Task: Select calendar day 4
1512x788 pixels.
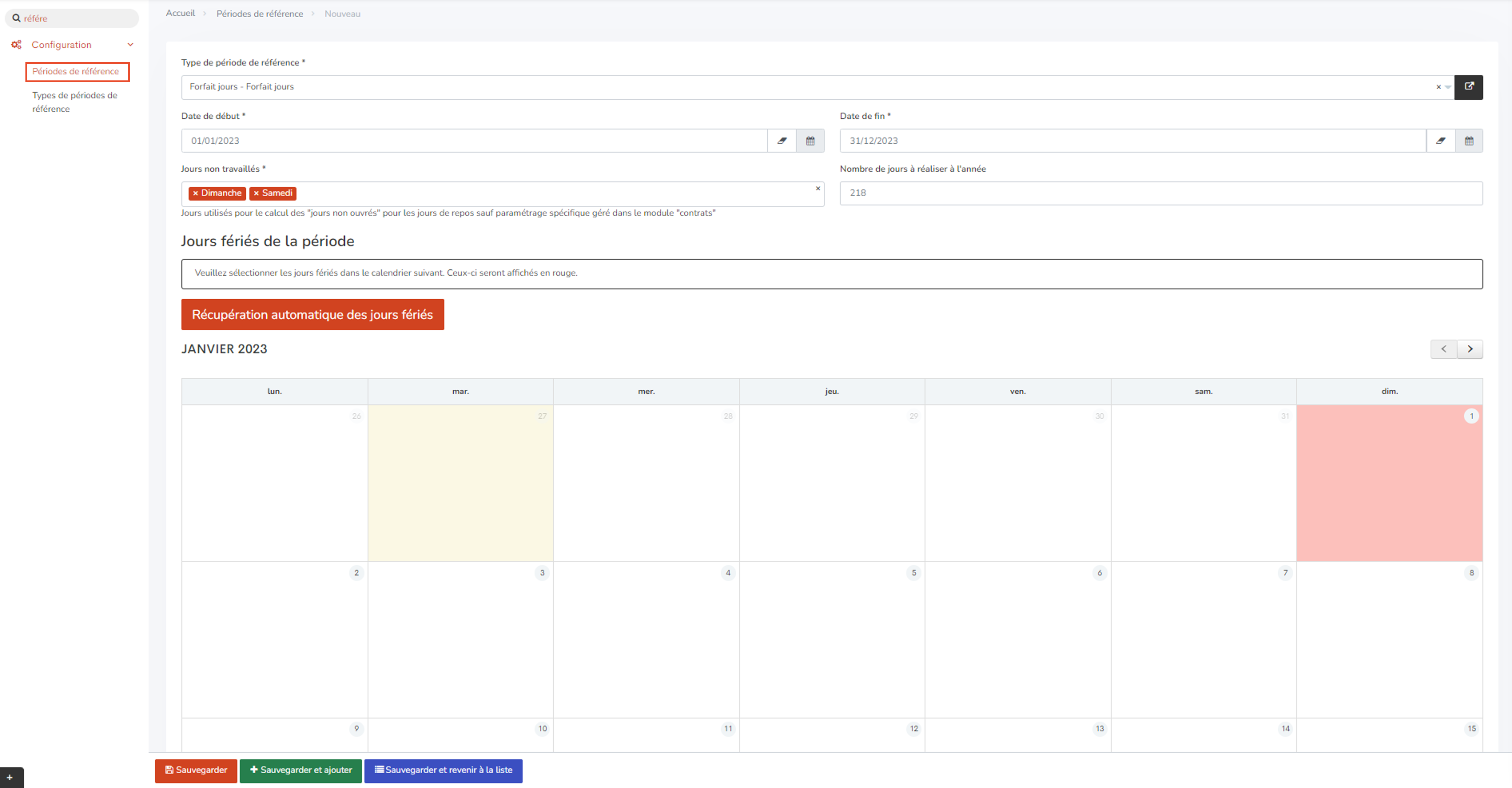Action: [646, 640]
